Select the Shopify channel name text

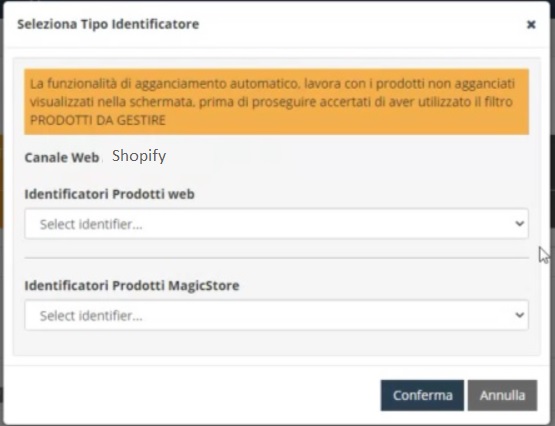coord(139,156)
